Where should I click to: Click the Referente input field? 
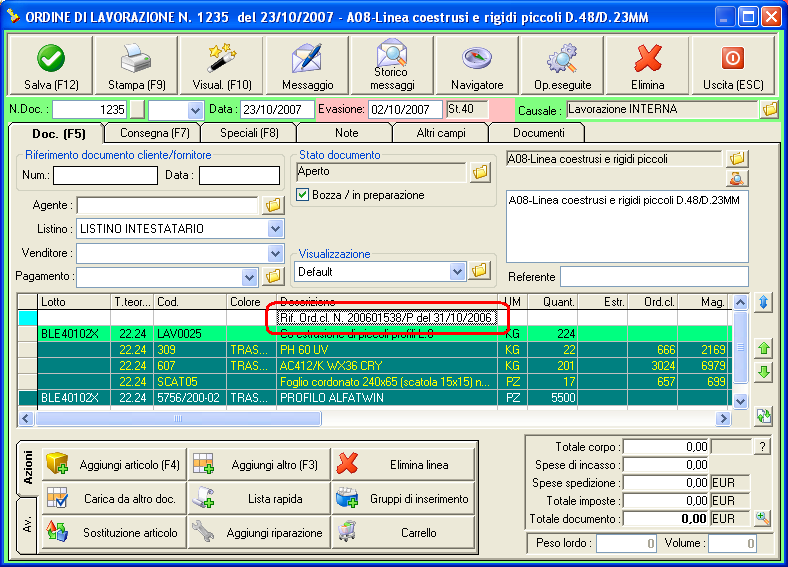pyautogui.click(x=654, y=276)
